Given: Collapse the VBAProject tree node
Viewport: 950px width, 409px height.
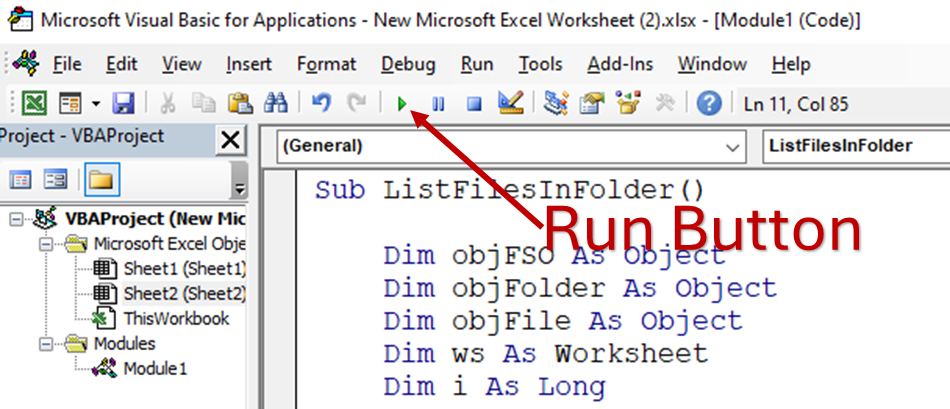Looking at the screenshot, I should (x=16, y=219).
